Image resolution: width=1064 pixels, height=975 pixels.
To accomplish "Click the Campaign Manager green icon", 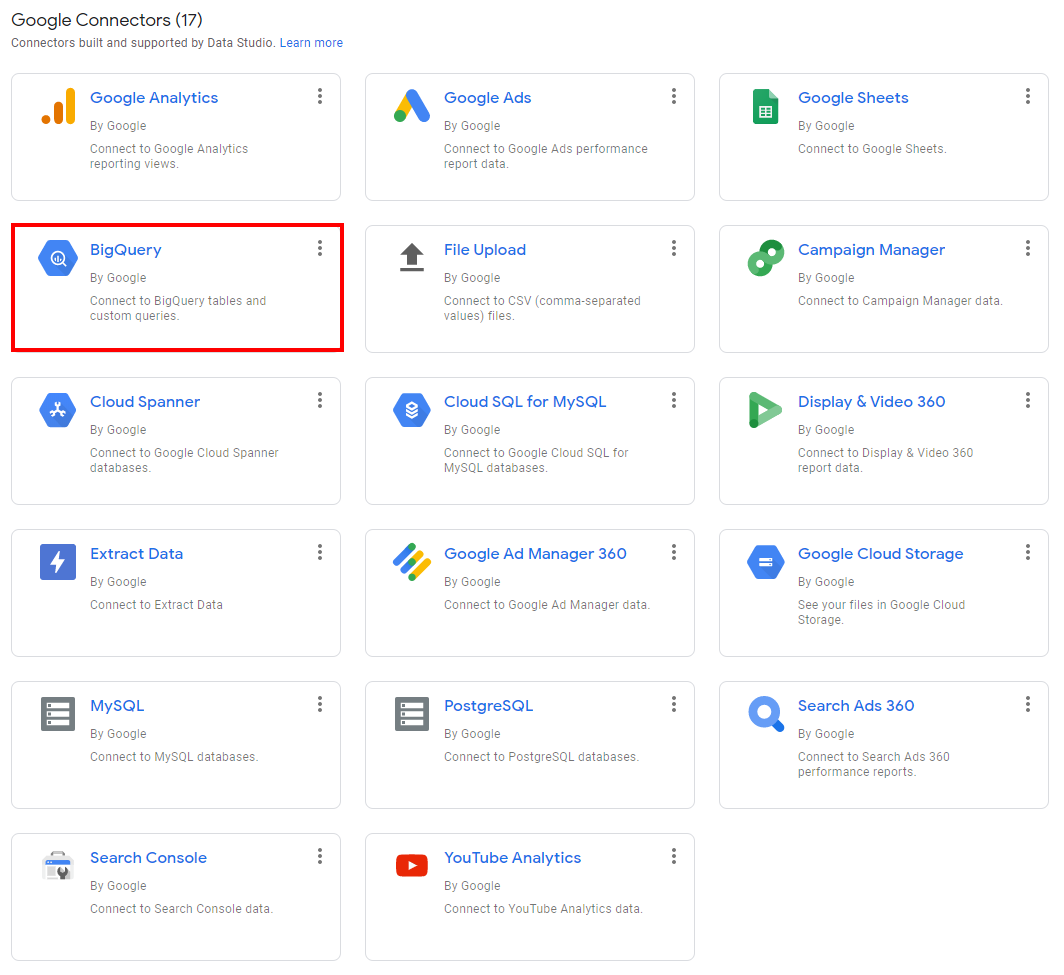I will [x=765, y=259].
